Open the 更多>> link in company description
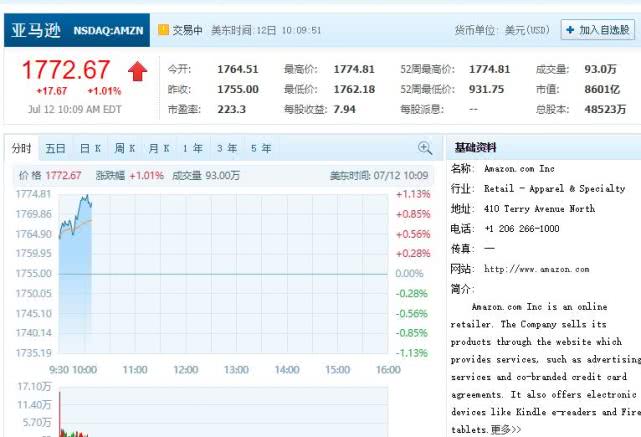The height and width of the screenshot is (437, 641). (506, 430)
